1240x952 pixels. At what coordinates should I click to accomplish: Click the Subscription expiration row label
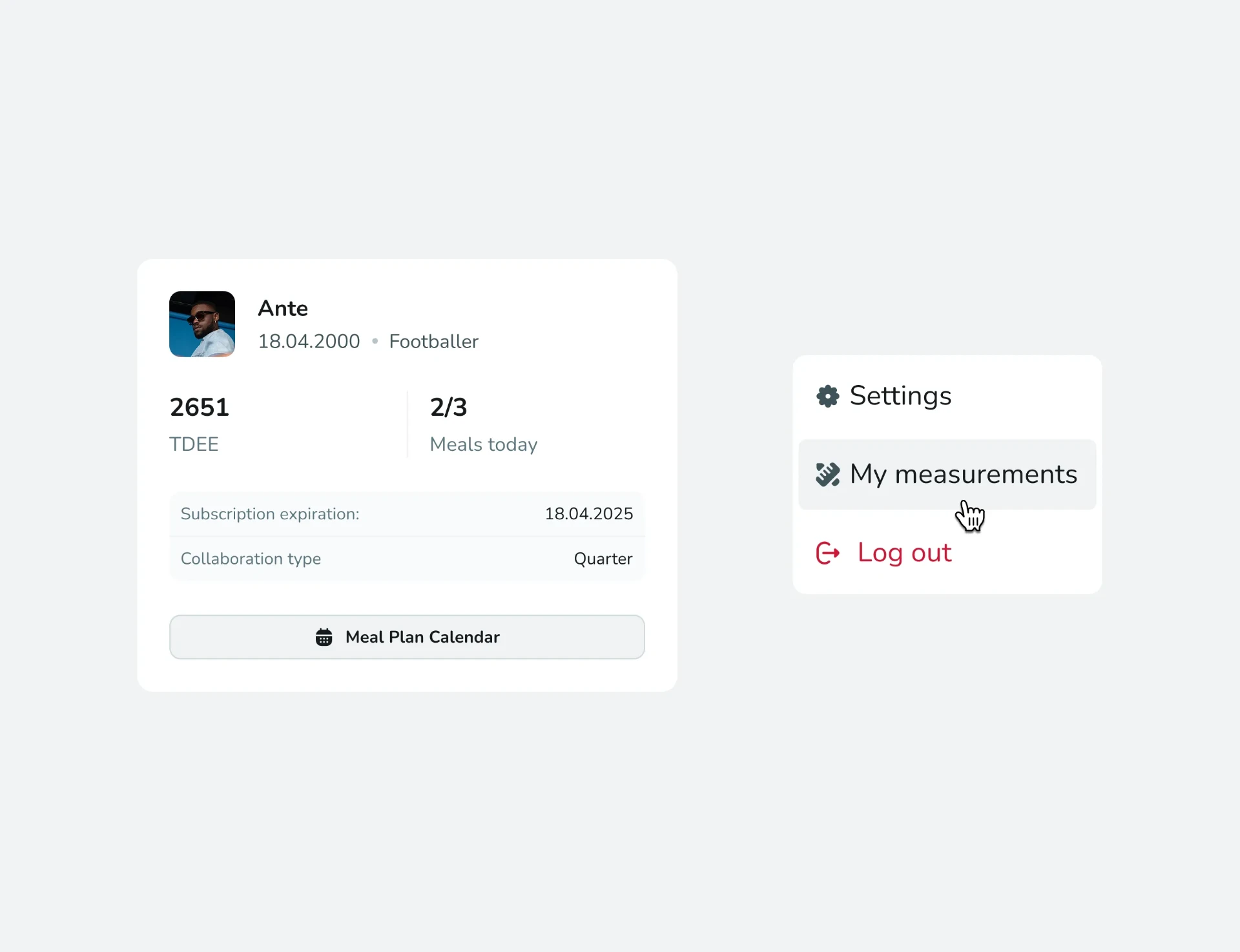270,514
